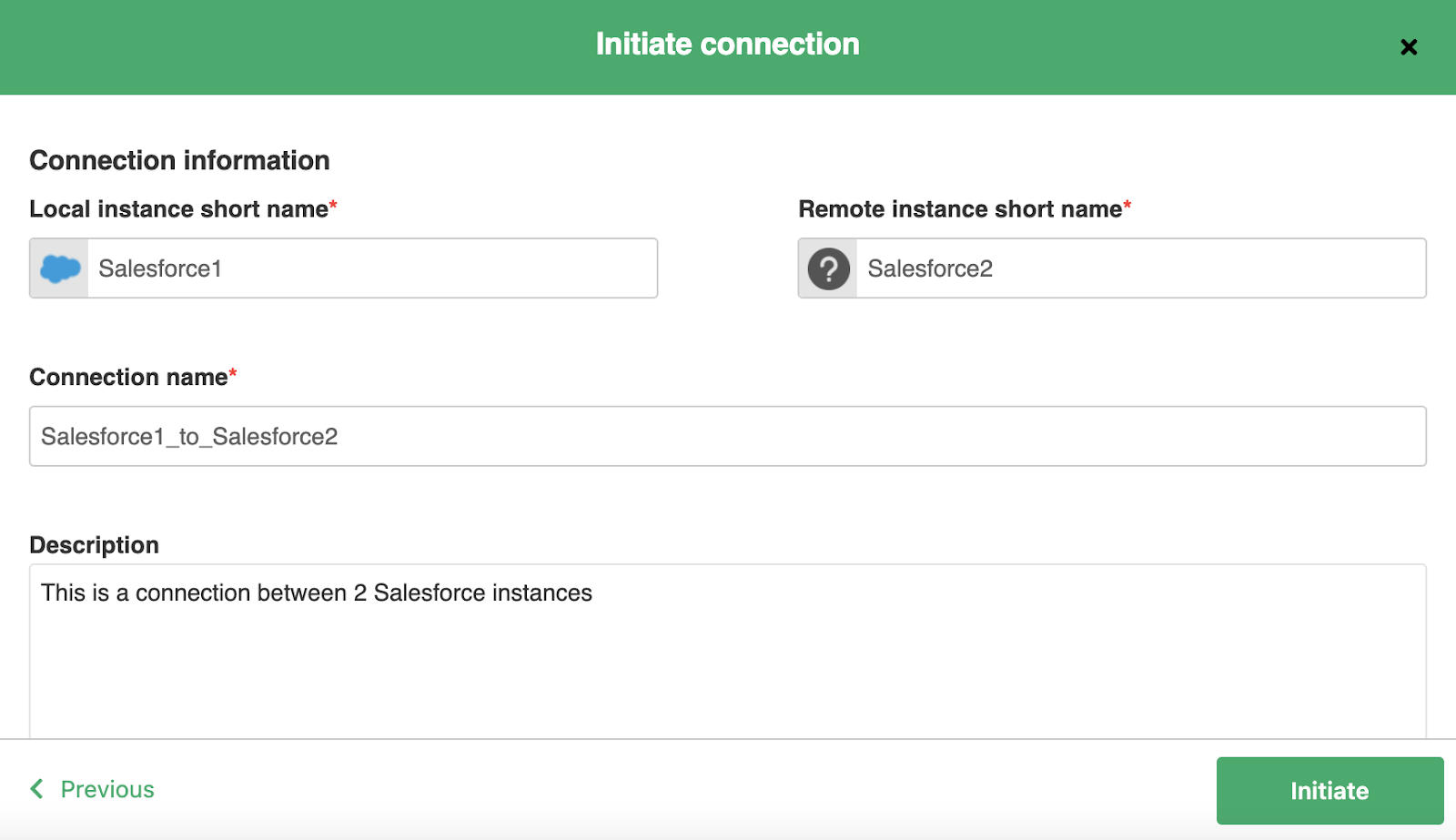The image size is (1456, 840).
Task: Click the Previous chevron arrow
Action: (x=37, y=788)
